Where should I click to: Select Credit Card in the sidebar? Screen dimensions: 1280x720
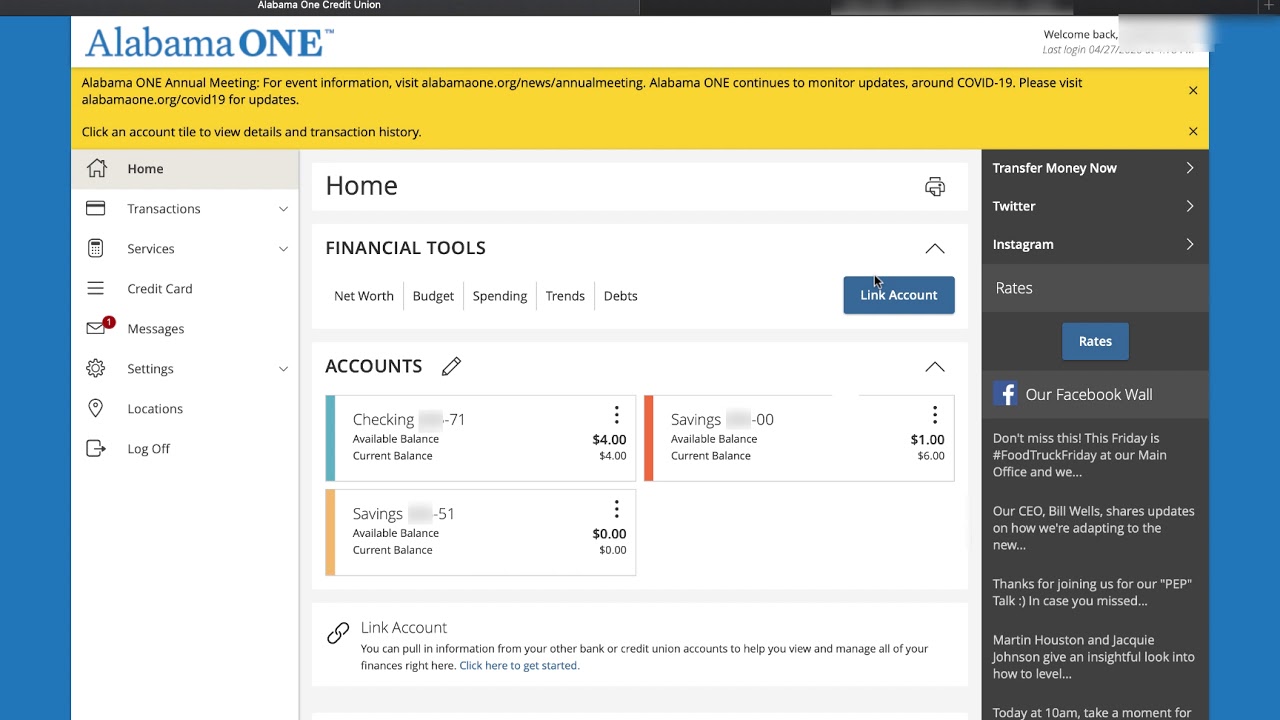pyautogui.click(x=159, y=288)
